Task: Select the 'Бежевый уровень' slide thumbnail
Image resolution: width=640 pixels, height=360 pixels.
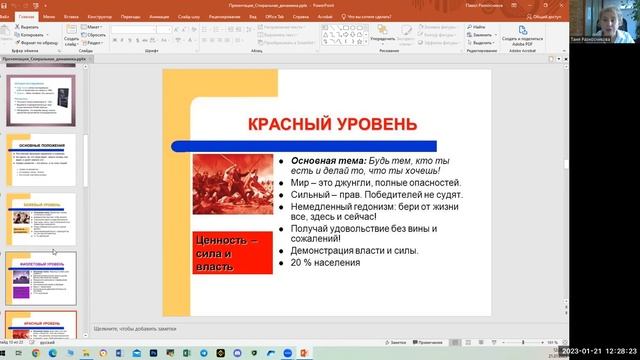Action: pos(41,219)
